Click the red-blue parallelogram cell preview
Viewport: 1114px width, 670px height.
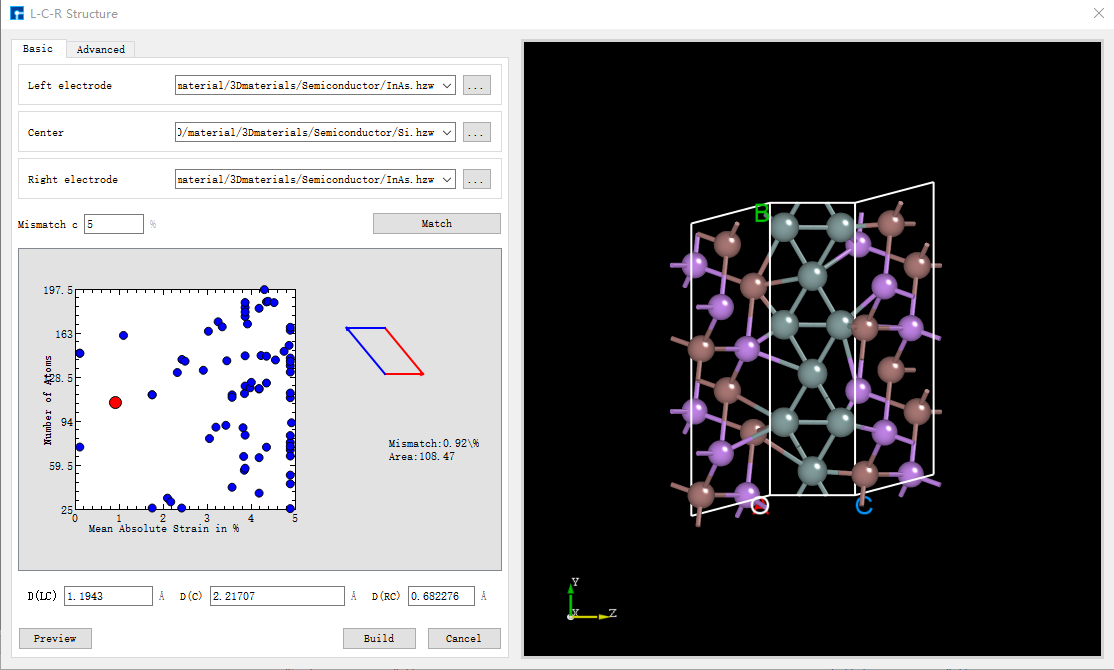click(385, 351)
